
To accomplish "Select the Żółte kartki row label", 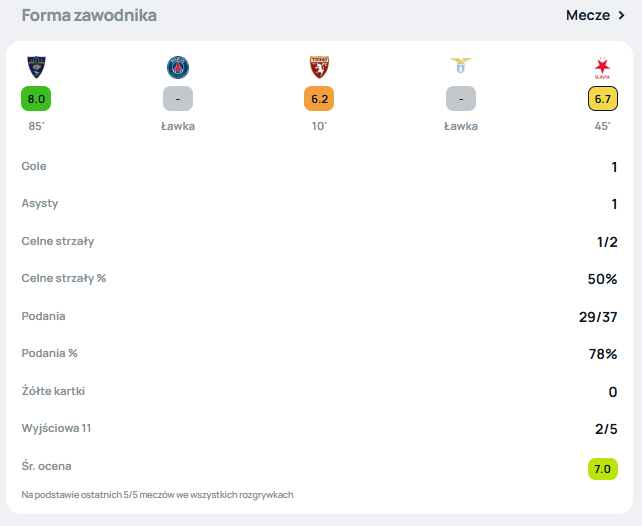I will pyautogui.click(x=53, y=391).
